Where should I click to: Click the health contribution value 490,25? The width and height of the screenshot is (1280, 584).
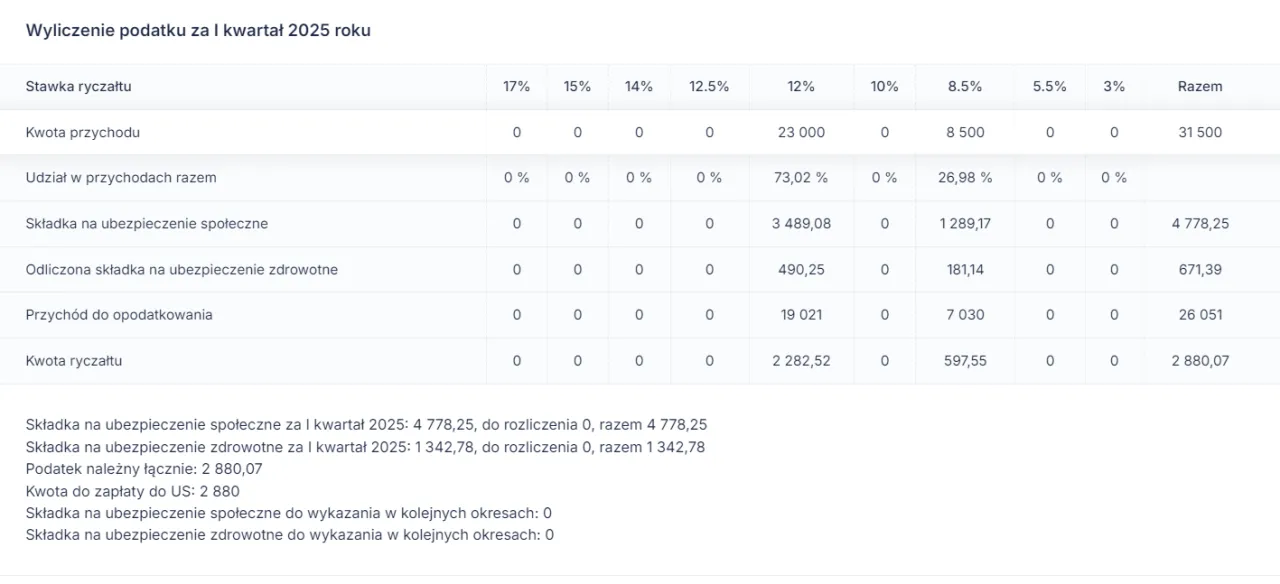tap(800, 269)
